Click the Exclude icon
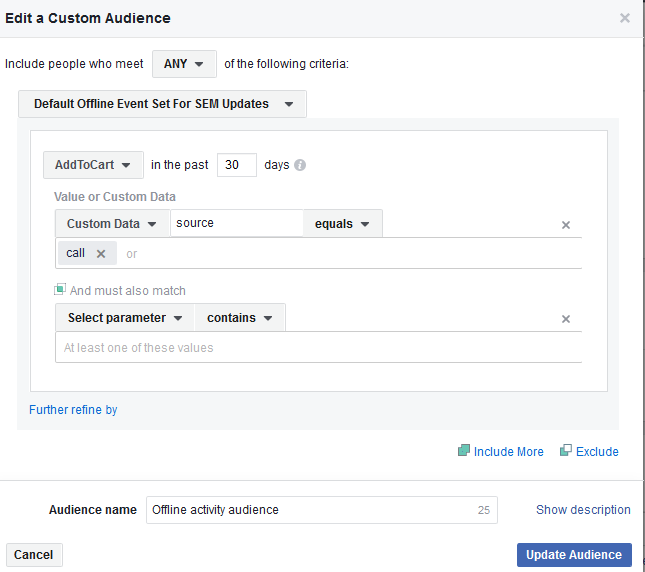Viewport: 645px width, 572px height. point(566,451)
